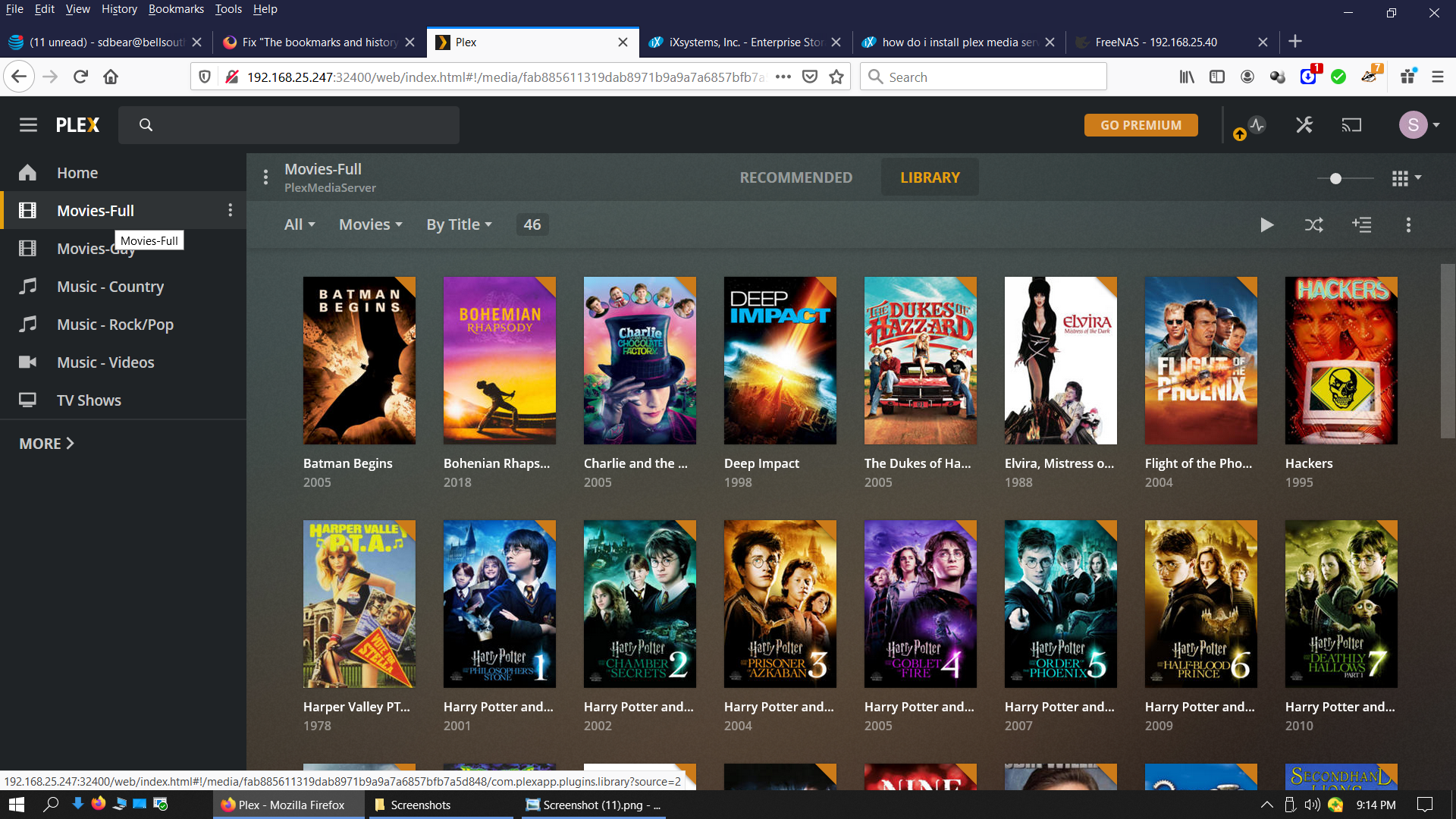The image size is (1456, 819).
Task: Click the page content scrollbar
Action: click(x=1448, y=351)
